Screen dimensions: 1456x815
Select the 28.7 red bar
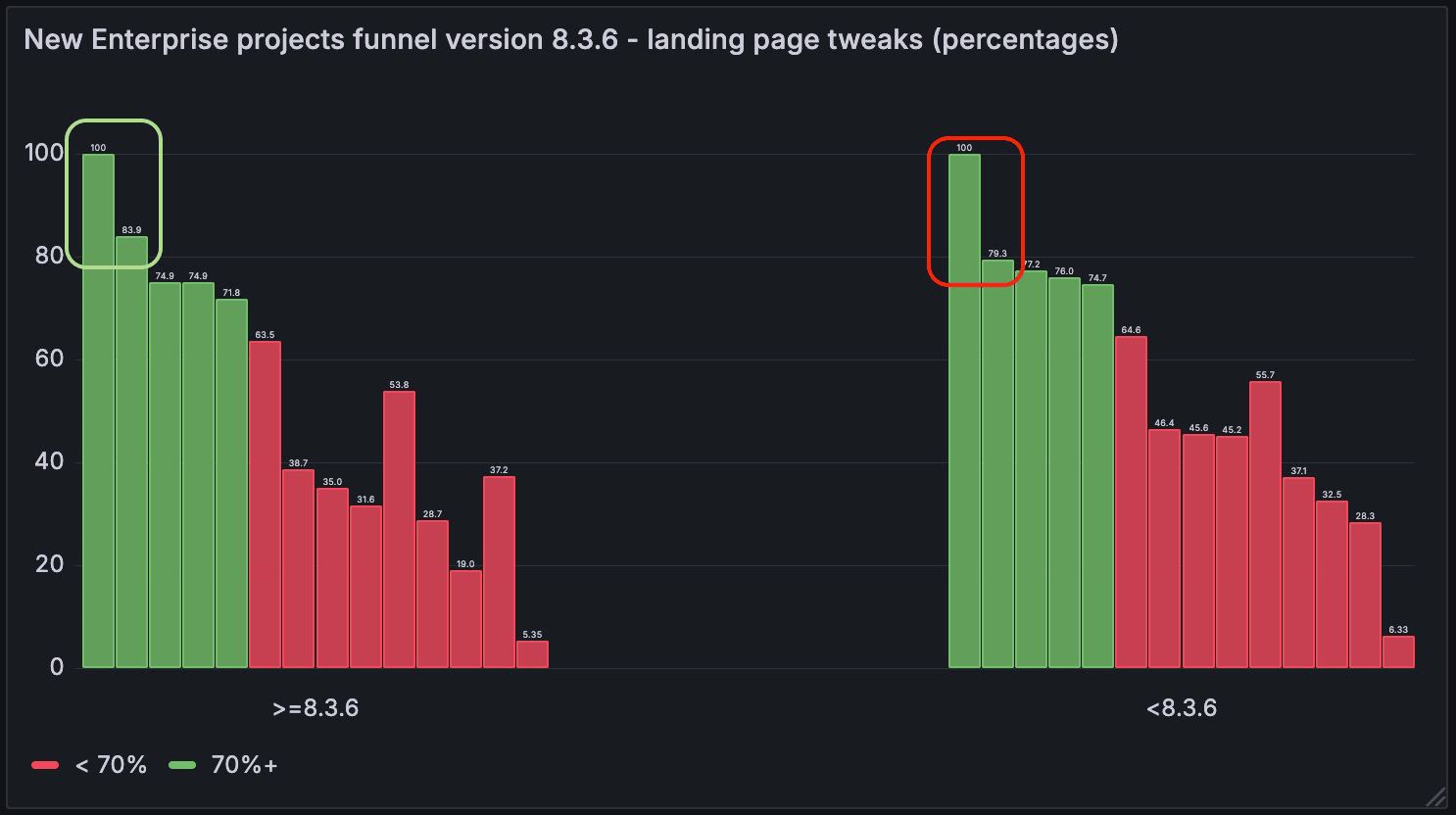432,595
